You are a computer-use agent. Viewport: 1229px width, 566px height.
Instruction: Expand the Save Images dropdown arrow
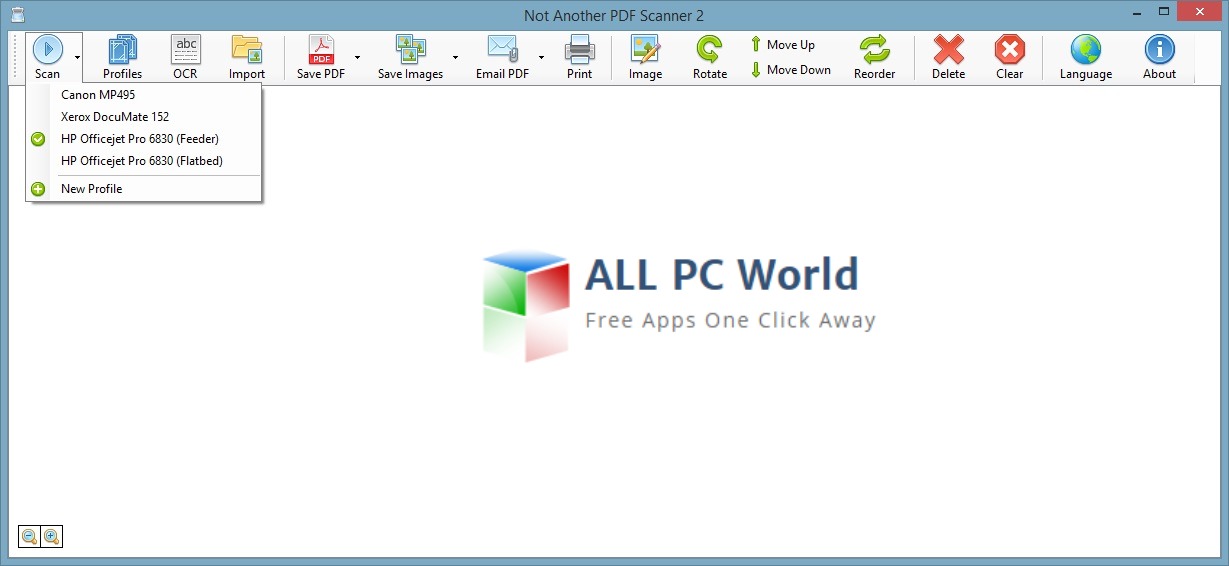(x=455, y=58)
